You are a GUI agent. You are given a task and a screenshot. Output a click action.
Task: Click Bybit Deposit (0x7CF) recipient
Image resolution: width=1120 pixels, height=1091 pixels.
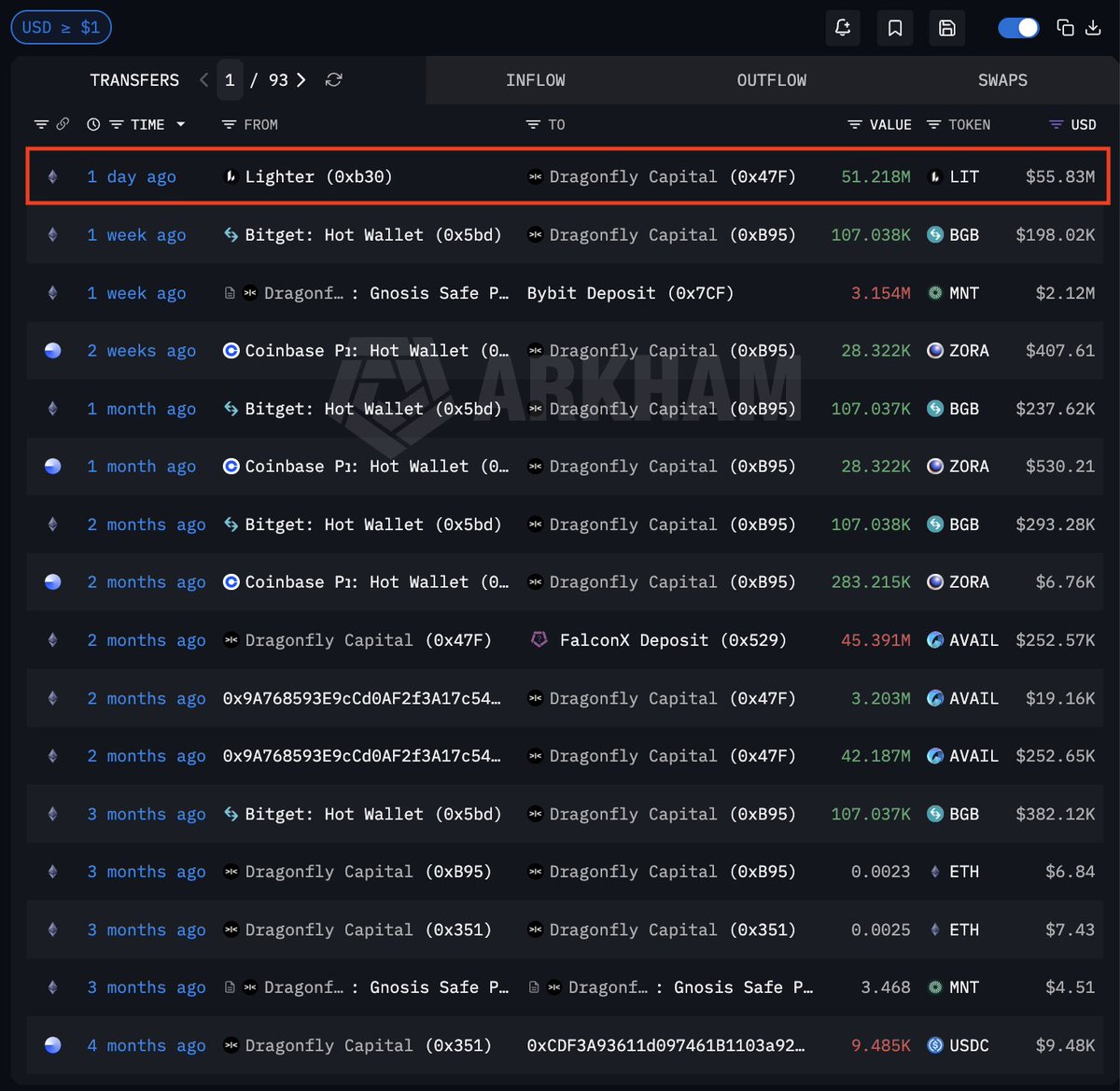tap(630, 293)
